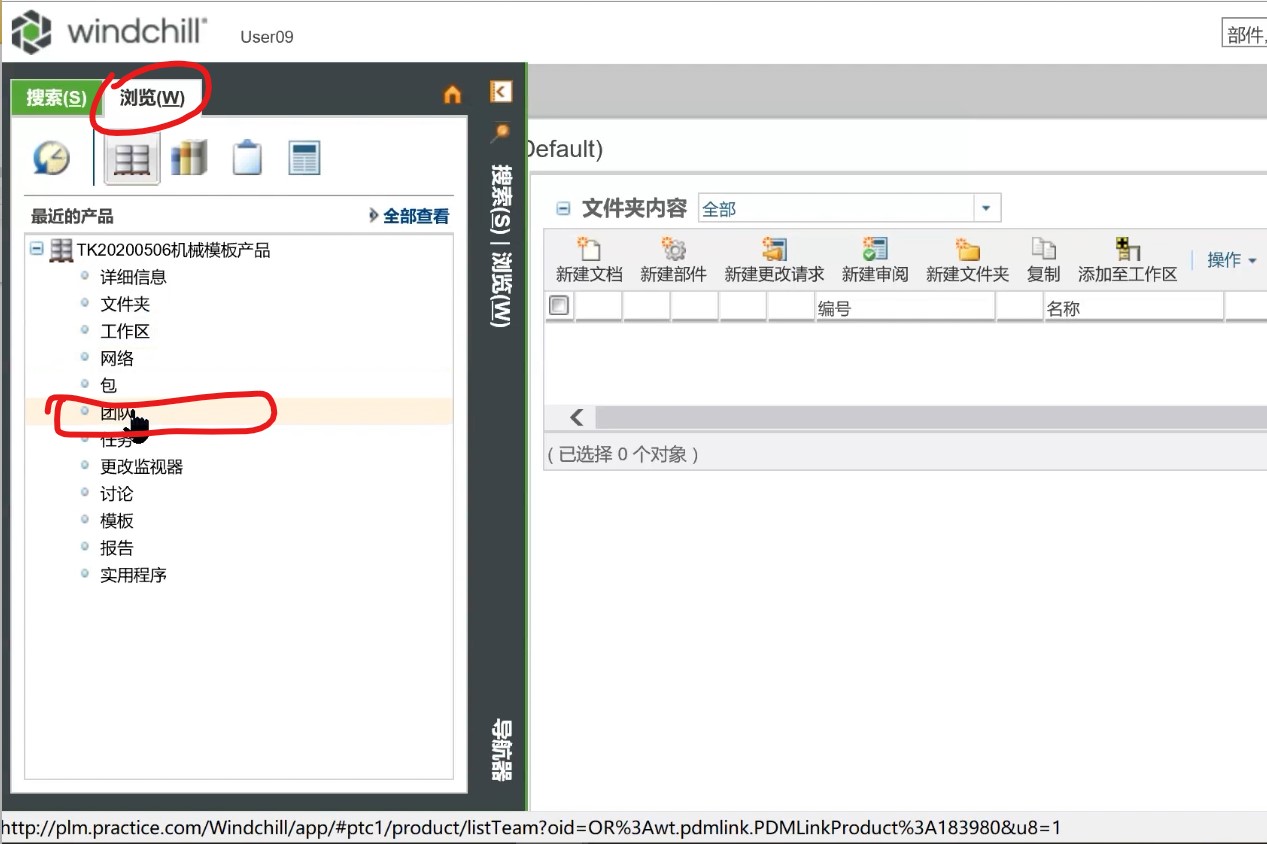Viewport: 1267px width, 844px height.
Task: Sort by 编号 column header
Action: [904, 308]
